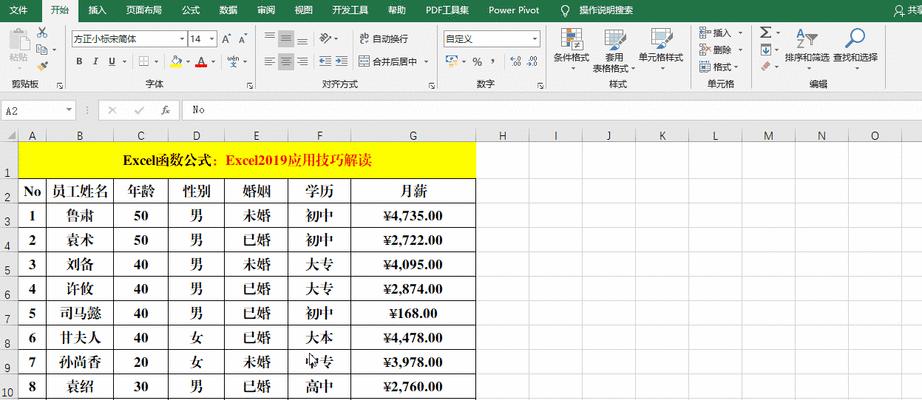Image resolution: width=922 pixels, height=400 pixels.
Task: Click Increase Decimal icon
Action: click(516, 61)
